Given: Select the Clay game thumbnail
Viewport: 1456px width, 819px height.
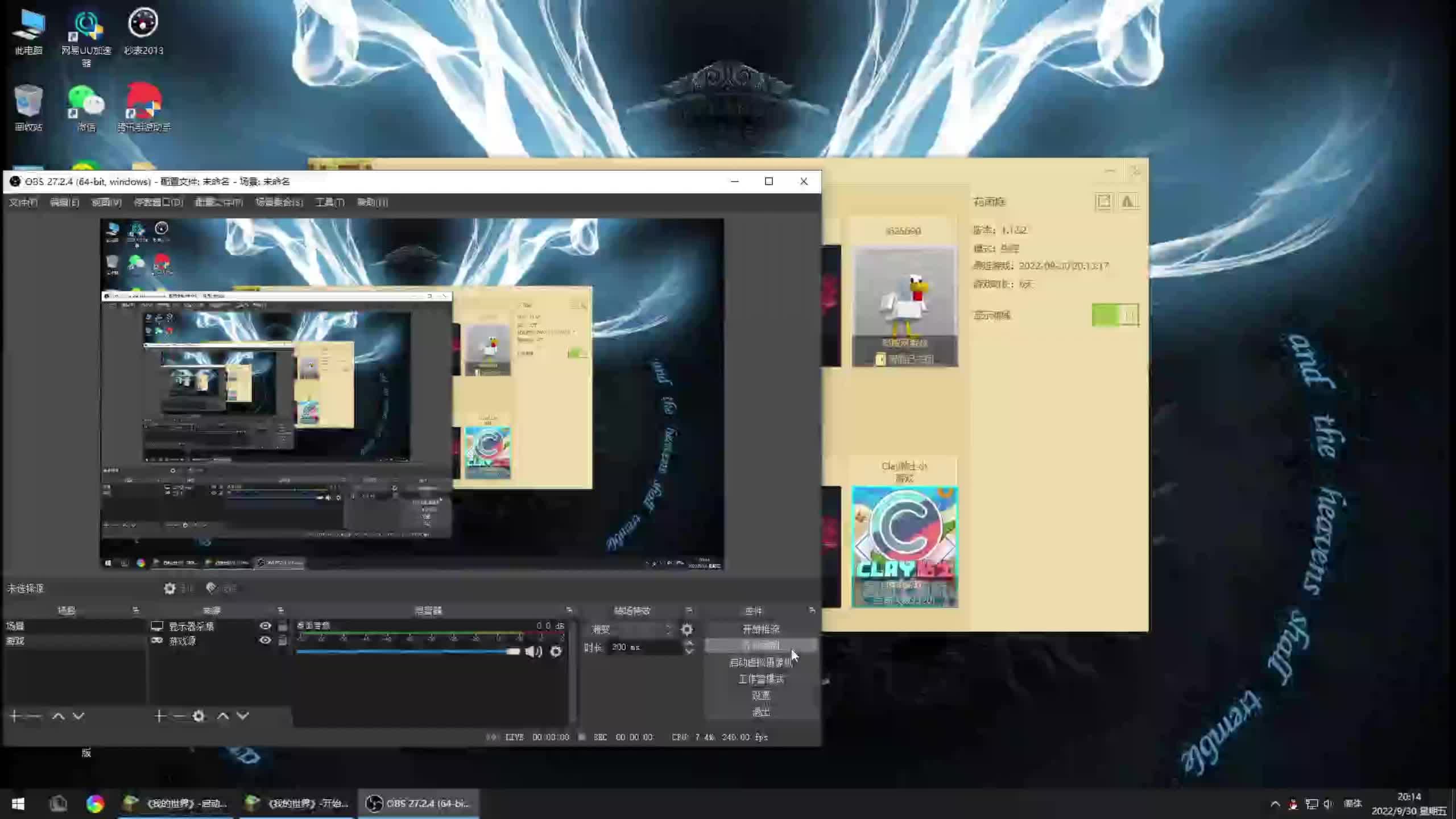Looking at the screenshot, I should click(x=904, y=547).
